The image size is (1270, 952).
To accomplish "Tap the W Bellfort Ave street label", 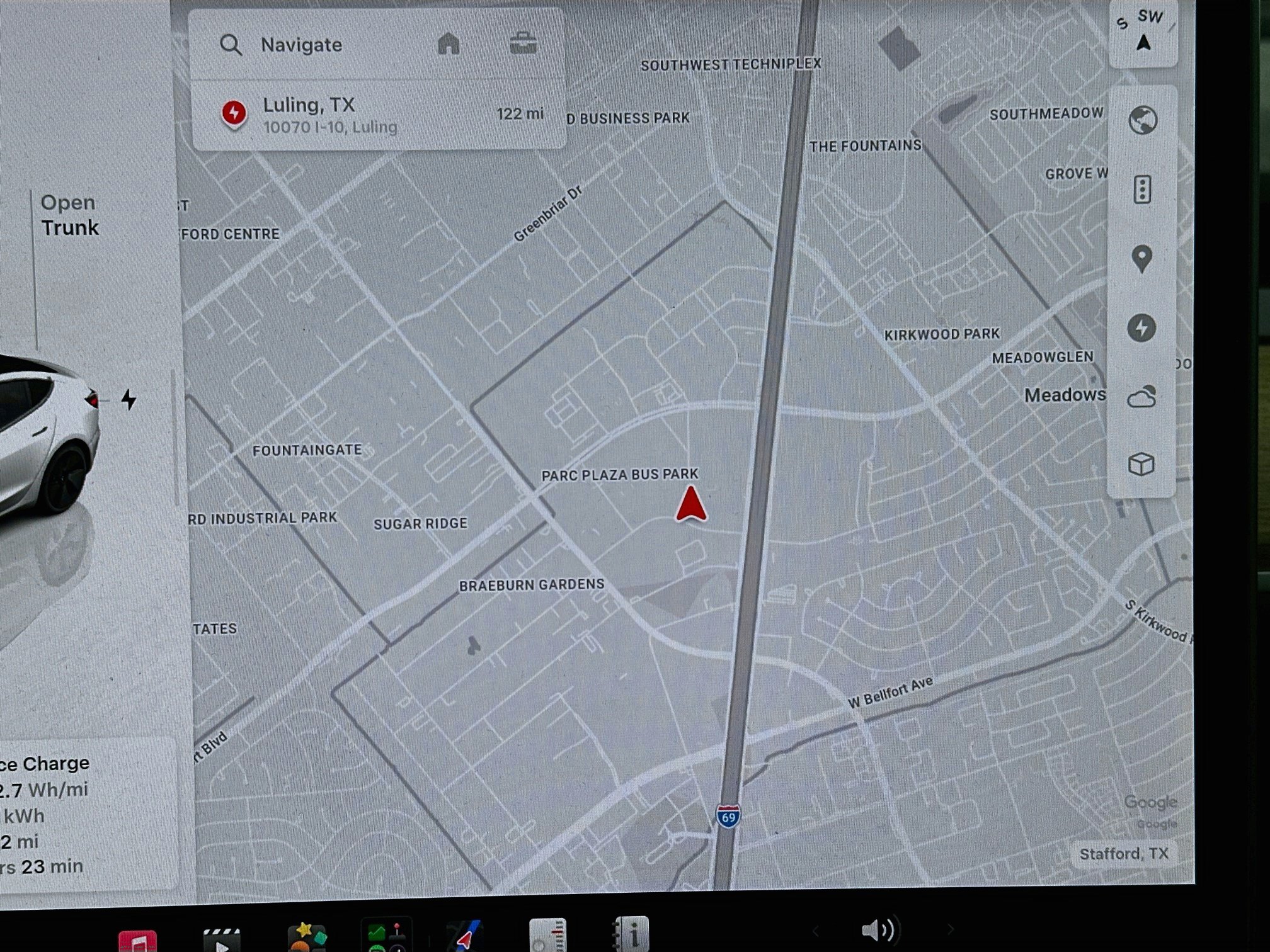I will pos(890,693).
